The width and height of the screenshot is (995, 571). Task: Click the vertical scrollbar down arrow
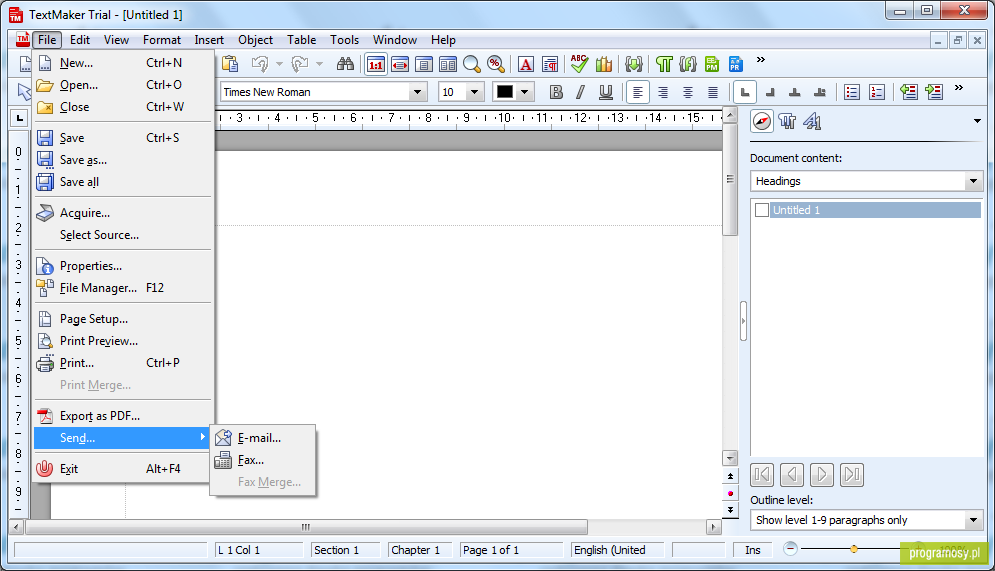click(730, 458)
